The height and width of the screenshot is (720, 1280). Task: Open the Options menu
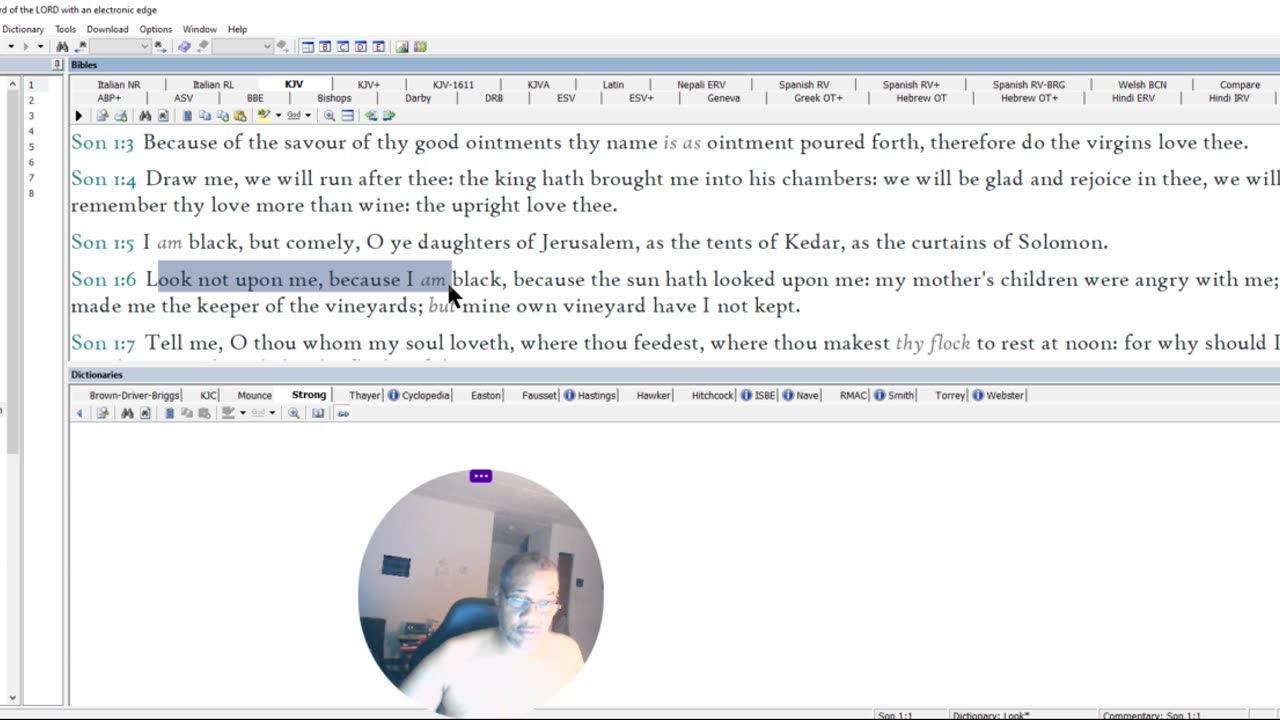pyautogui.click(x=155, y=29)
